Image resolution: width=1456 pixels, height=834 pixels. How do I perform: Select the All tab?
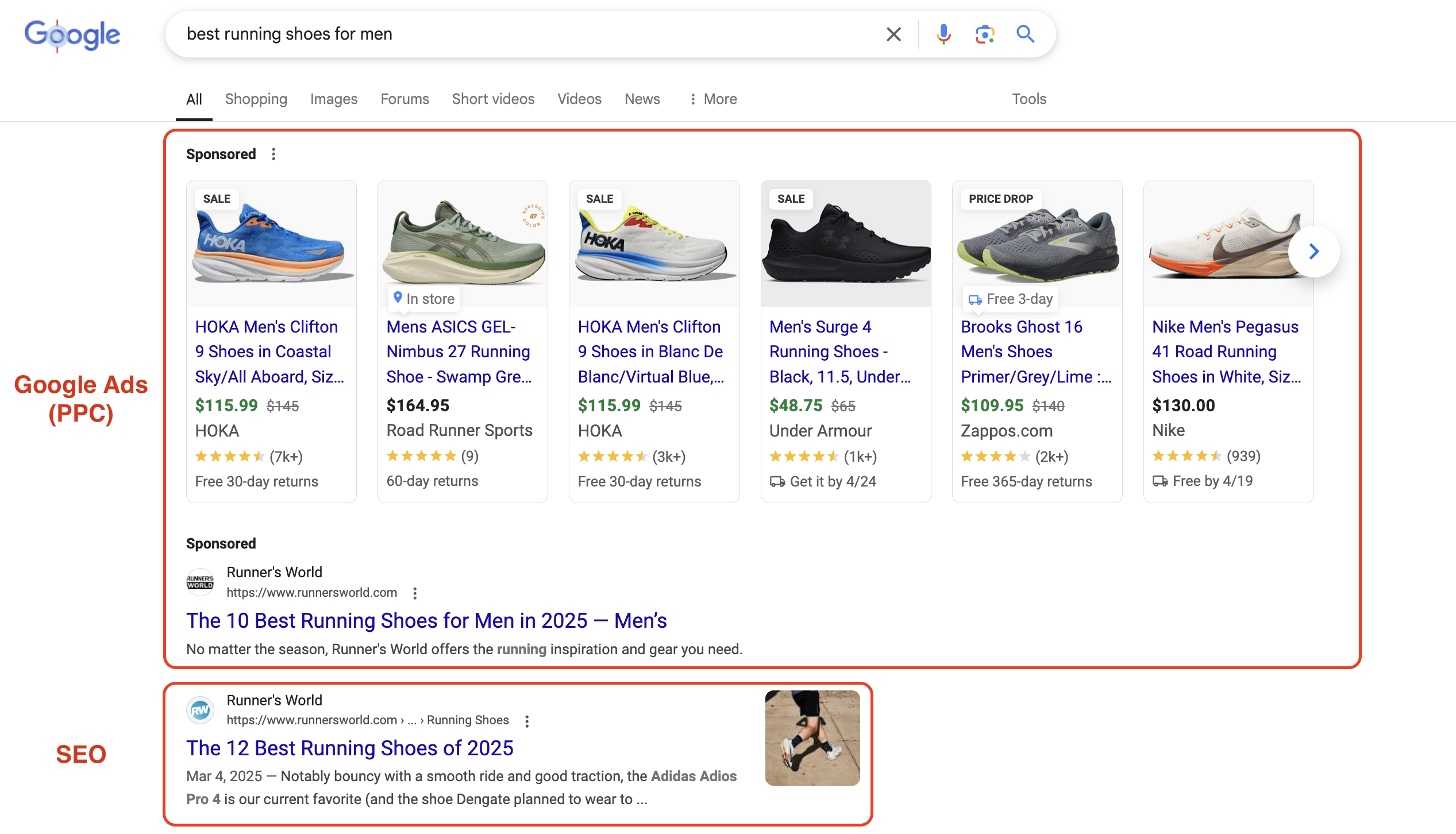tap(194, 99)
